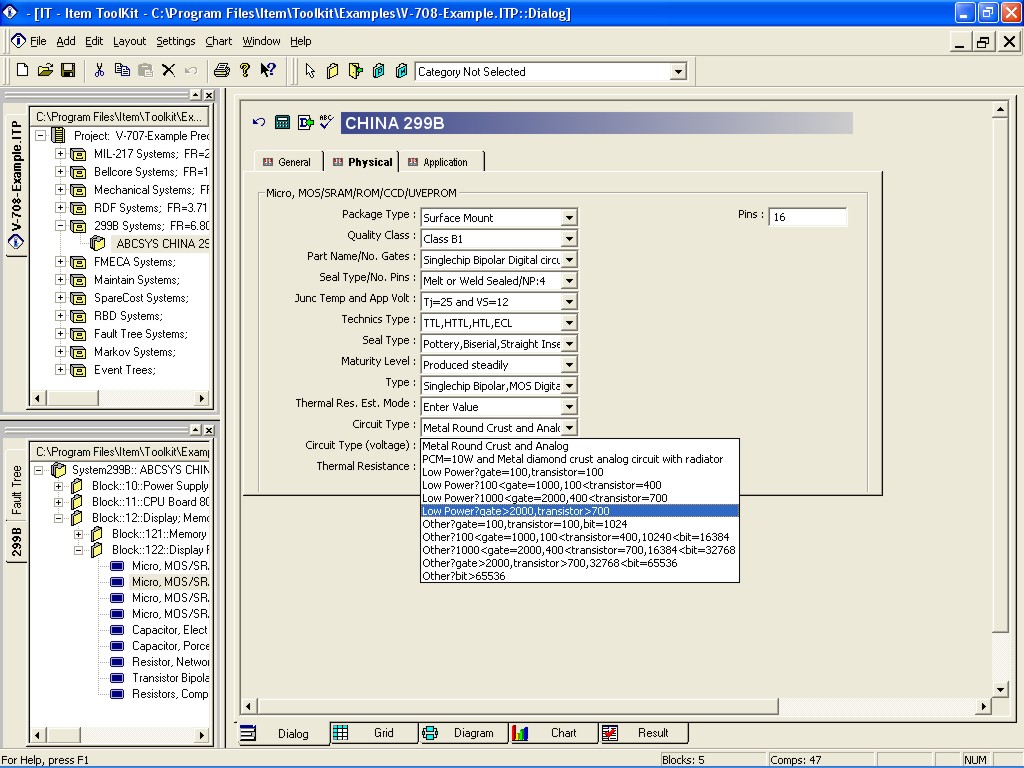
Task: Delete item using the X toolbar icon
Action: pos(168,70)
